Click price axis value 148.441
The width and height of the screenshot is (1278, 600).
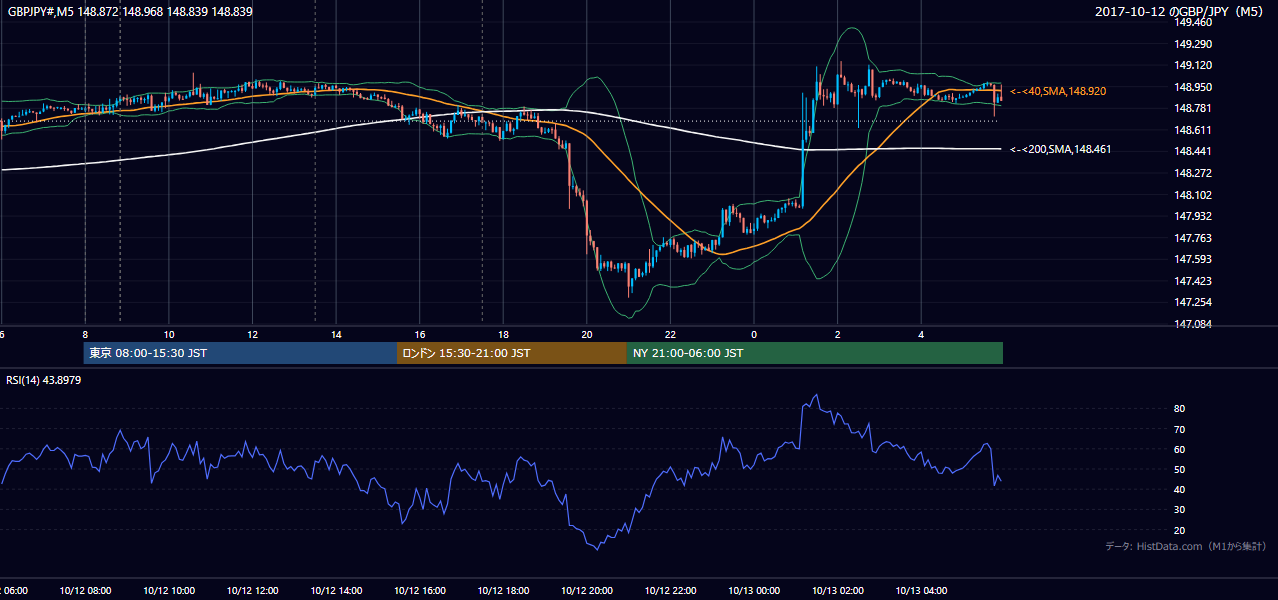[x=1193, y=151]
